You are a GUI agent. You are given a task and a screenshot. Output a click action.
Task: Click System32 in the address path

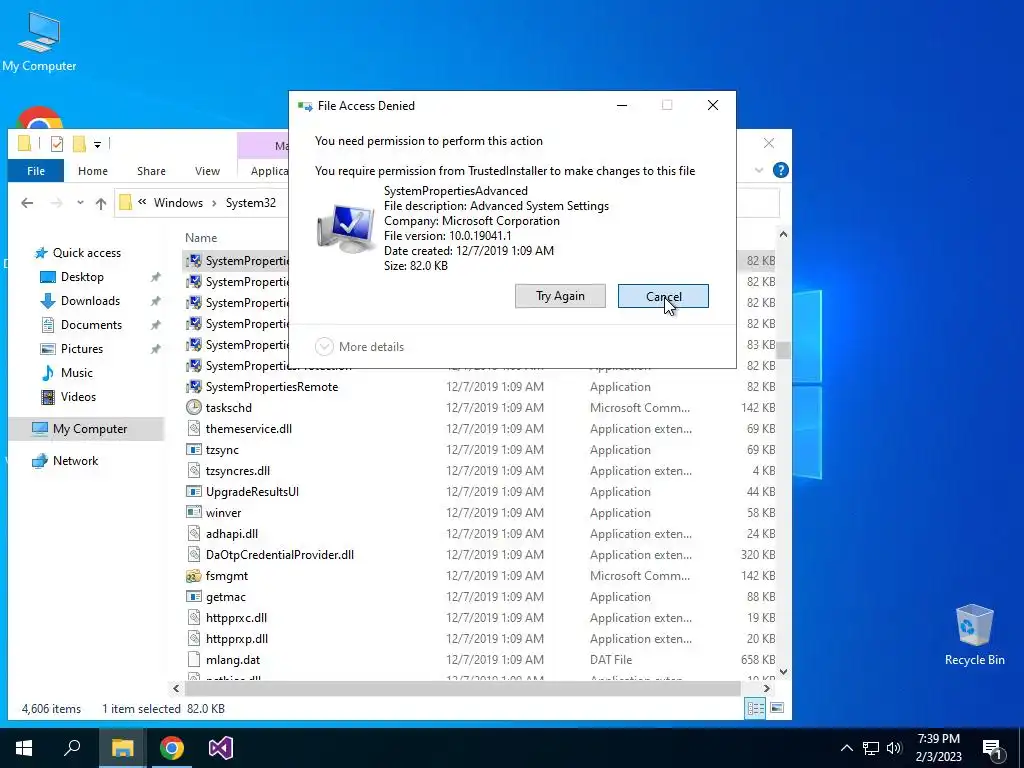pyautogui.click(x=251, y=202)
